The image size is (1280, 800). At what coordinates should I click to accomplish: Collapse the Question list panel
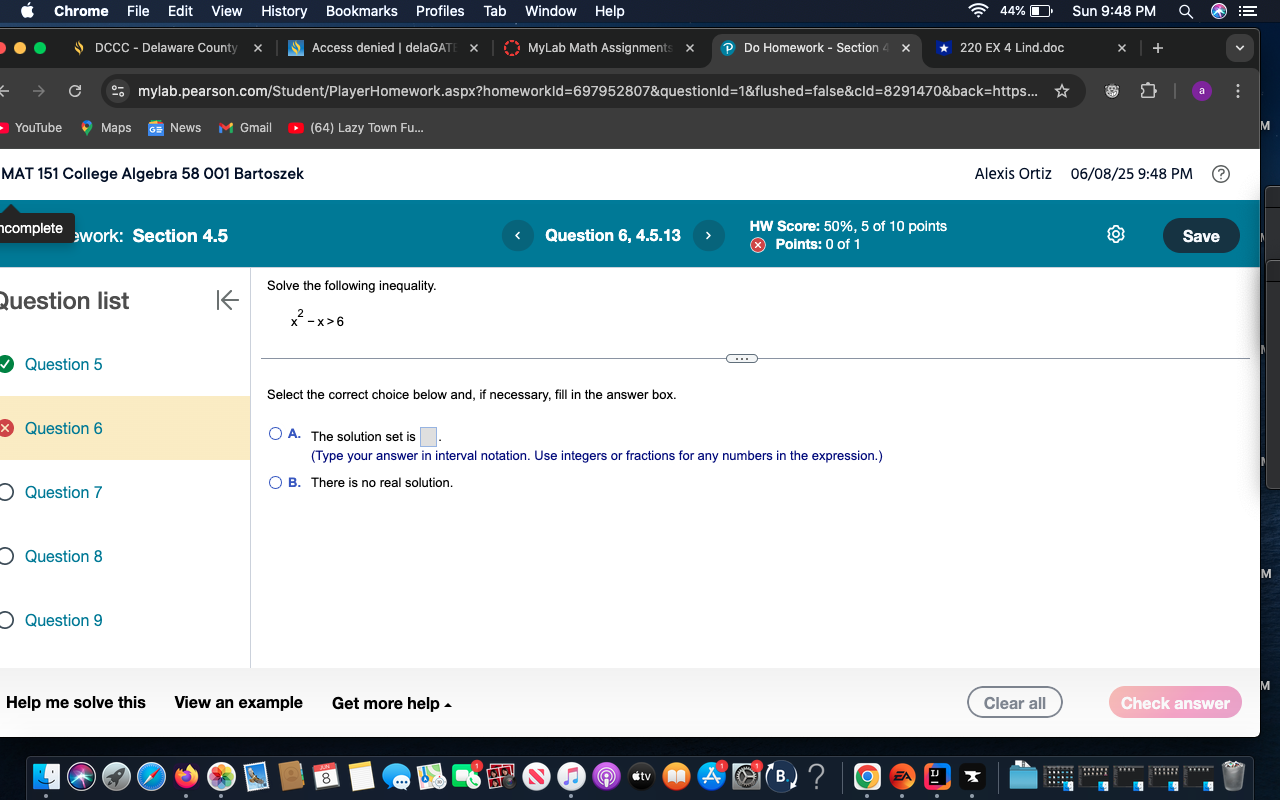pyautogui.click(x=228, y=299)
